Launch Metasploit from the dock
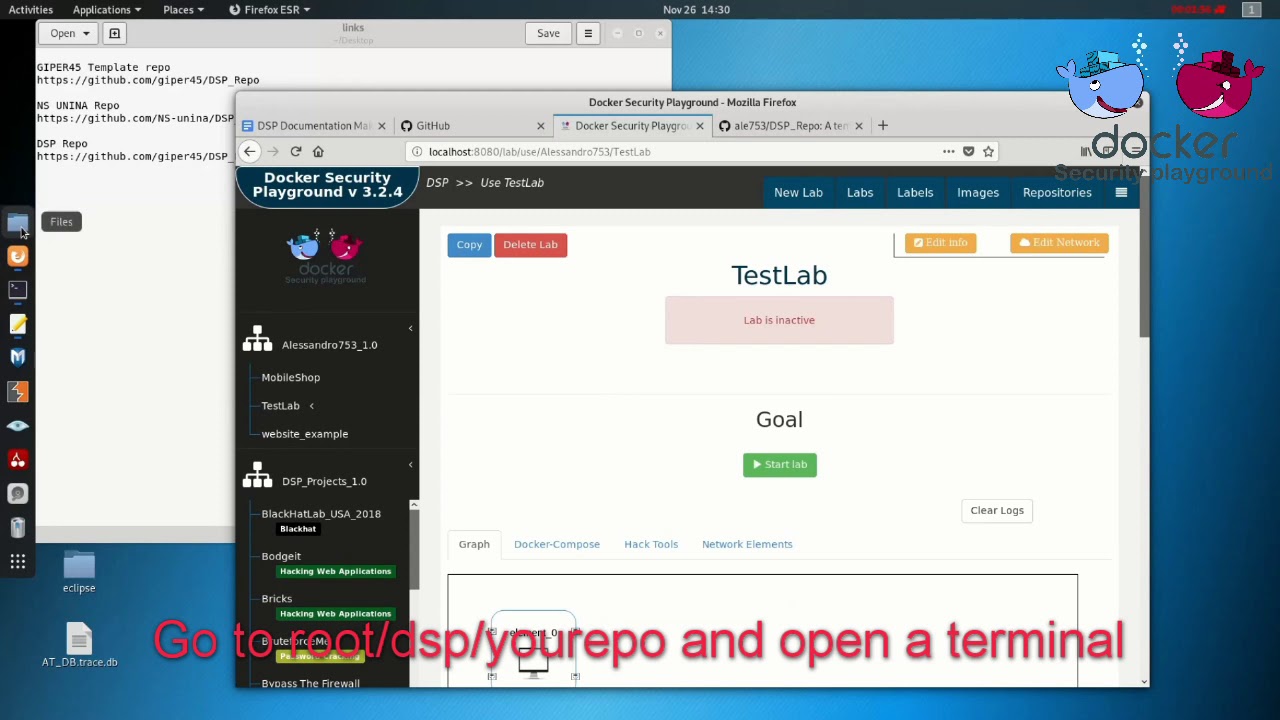Image resolution: width=1280 pixels, height=720 pixels. [x=18, y=357]
